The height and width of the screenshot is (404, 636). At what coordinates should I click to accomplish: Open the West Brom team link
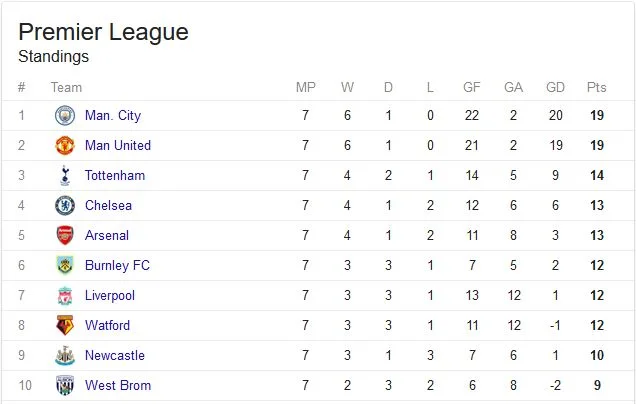pos(118,385)
